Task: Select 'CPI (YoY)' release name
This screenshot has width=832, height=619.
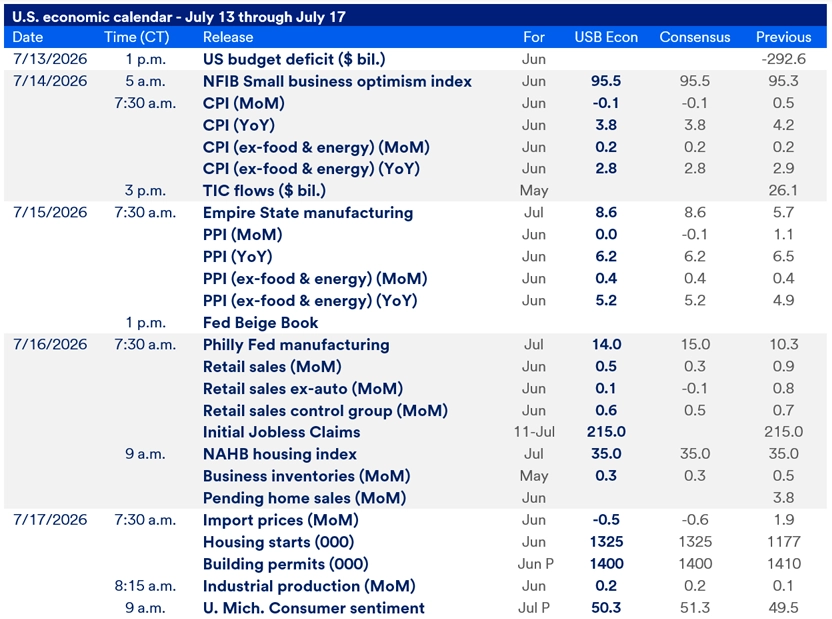Action: [x=239, y=125]
